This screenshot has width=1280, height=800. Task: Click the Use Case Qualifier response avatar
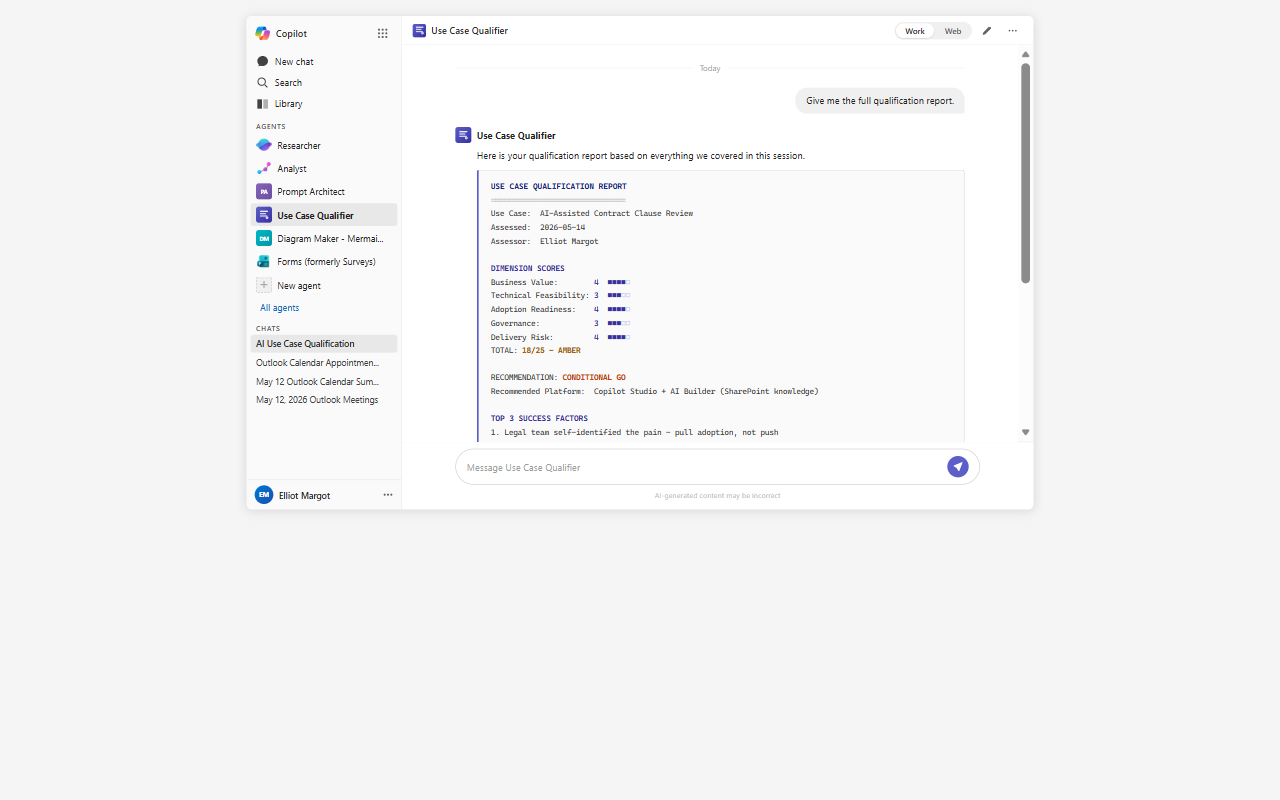click(x=463, y=135)
